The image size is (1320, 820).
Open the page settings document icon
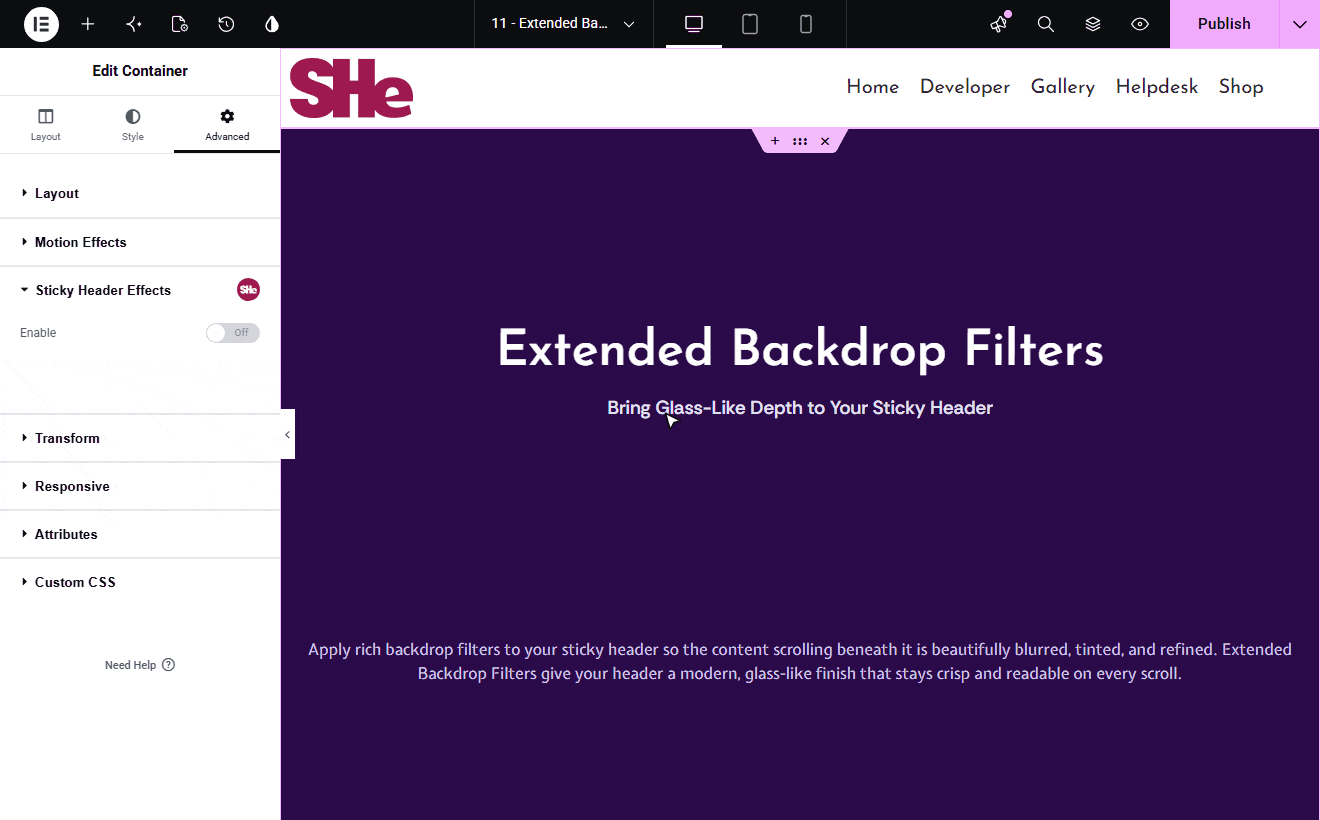180,24
